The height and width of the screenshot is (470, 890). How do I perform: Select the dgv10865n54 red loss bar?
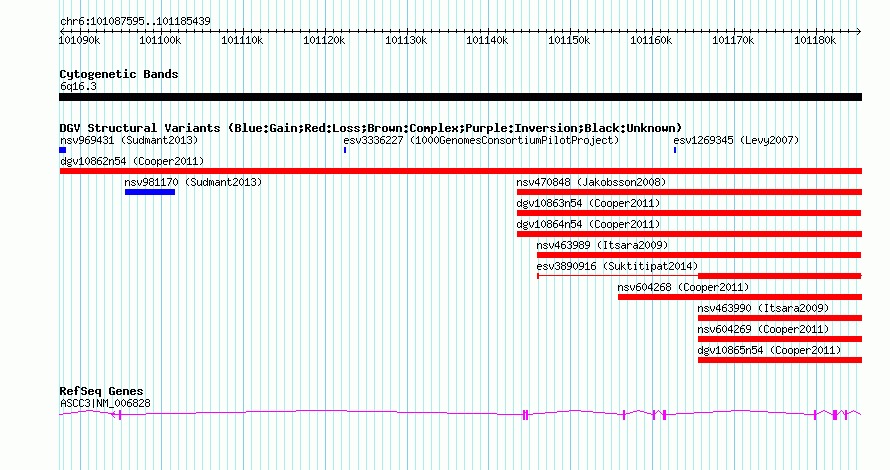pos(780,360)
